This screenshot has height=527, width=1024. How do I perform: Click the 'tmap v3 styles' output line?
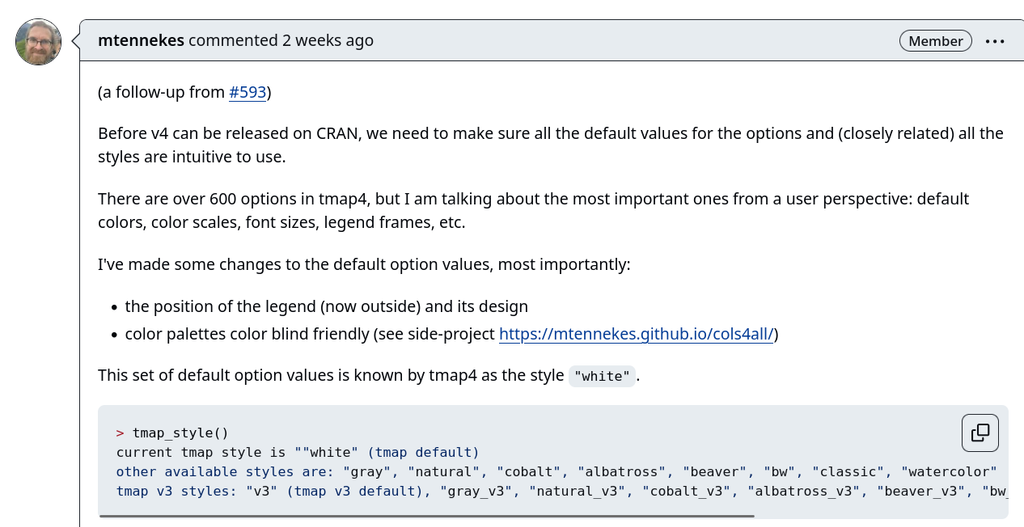[562, 490]
